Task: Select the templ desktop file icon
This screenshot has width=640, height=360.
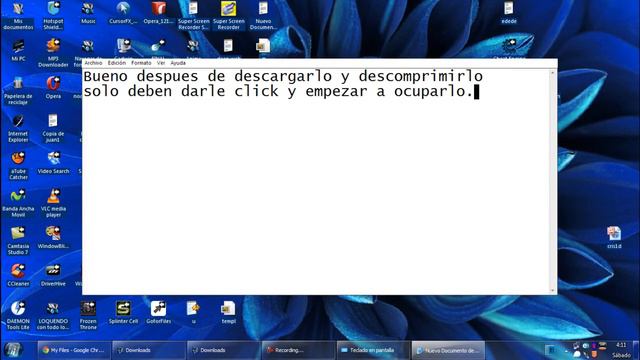Action: tap(228, 313)
